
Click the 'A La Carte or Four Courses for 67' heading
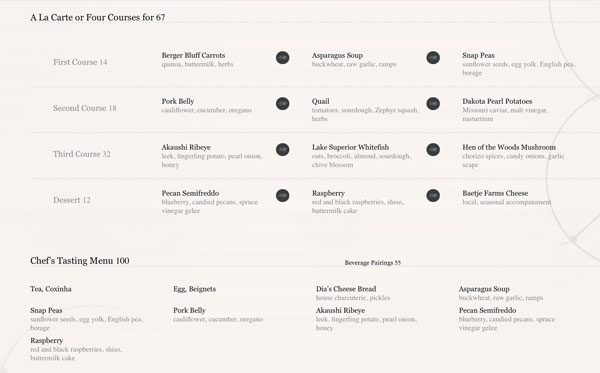click(98, 18)
